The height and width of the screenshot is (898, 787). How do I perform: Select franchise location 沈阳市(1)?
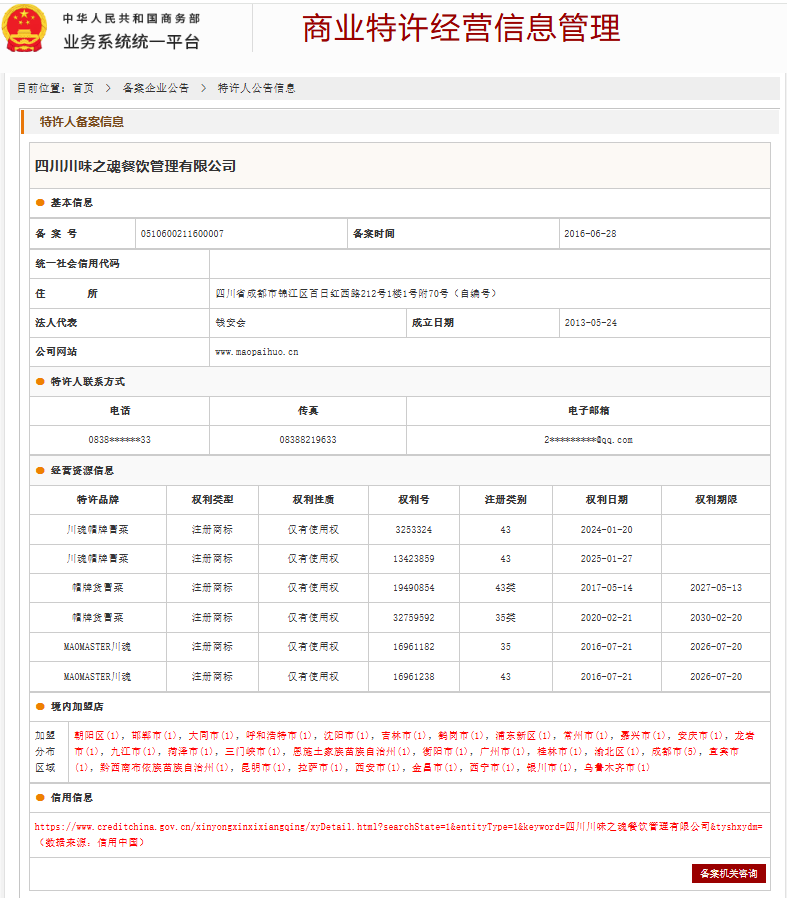[347, 736]
